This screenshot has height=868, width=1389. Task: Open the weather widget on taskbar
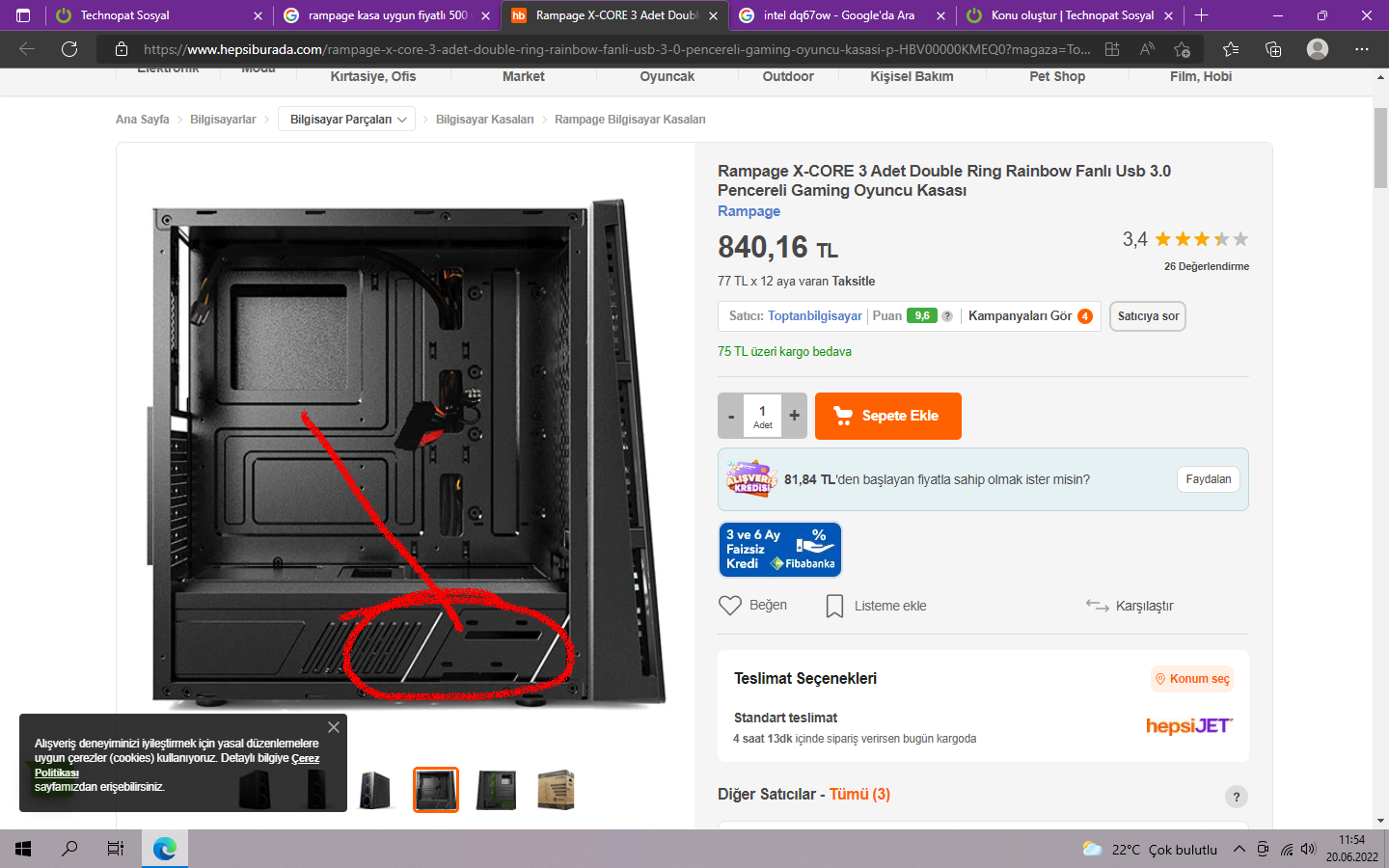(1150, 850)
